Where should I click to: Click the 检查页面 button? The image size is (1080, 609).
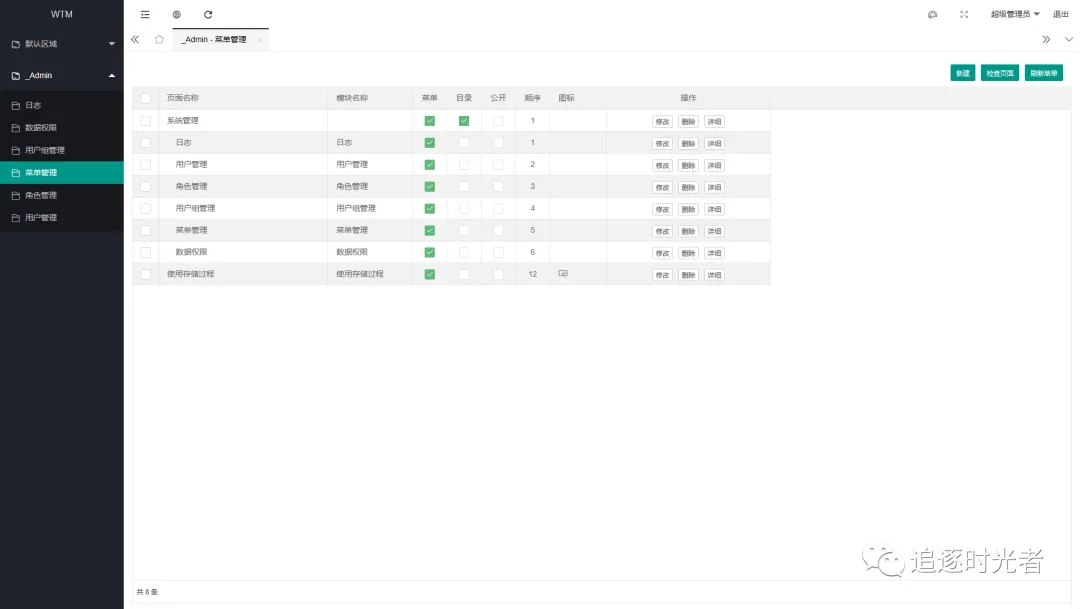(x=999, y=73)
